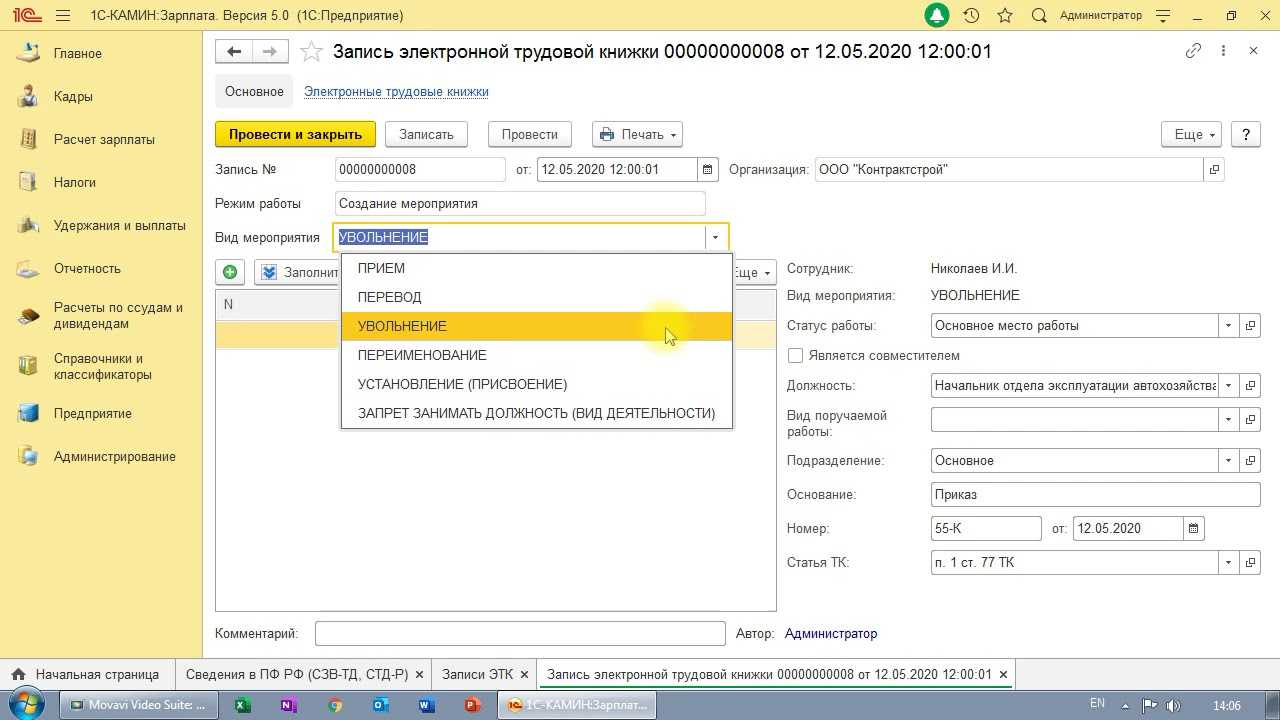Open Электронные трудовые книжки link
This screenshot has width=1280, height=720.
point(396,92)
